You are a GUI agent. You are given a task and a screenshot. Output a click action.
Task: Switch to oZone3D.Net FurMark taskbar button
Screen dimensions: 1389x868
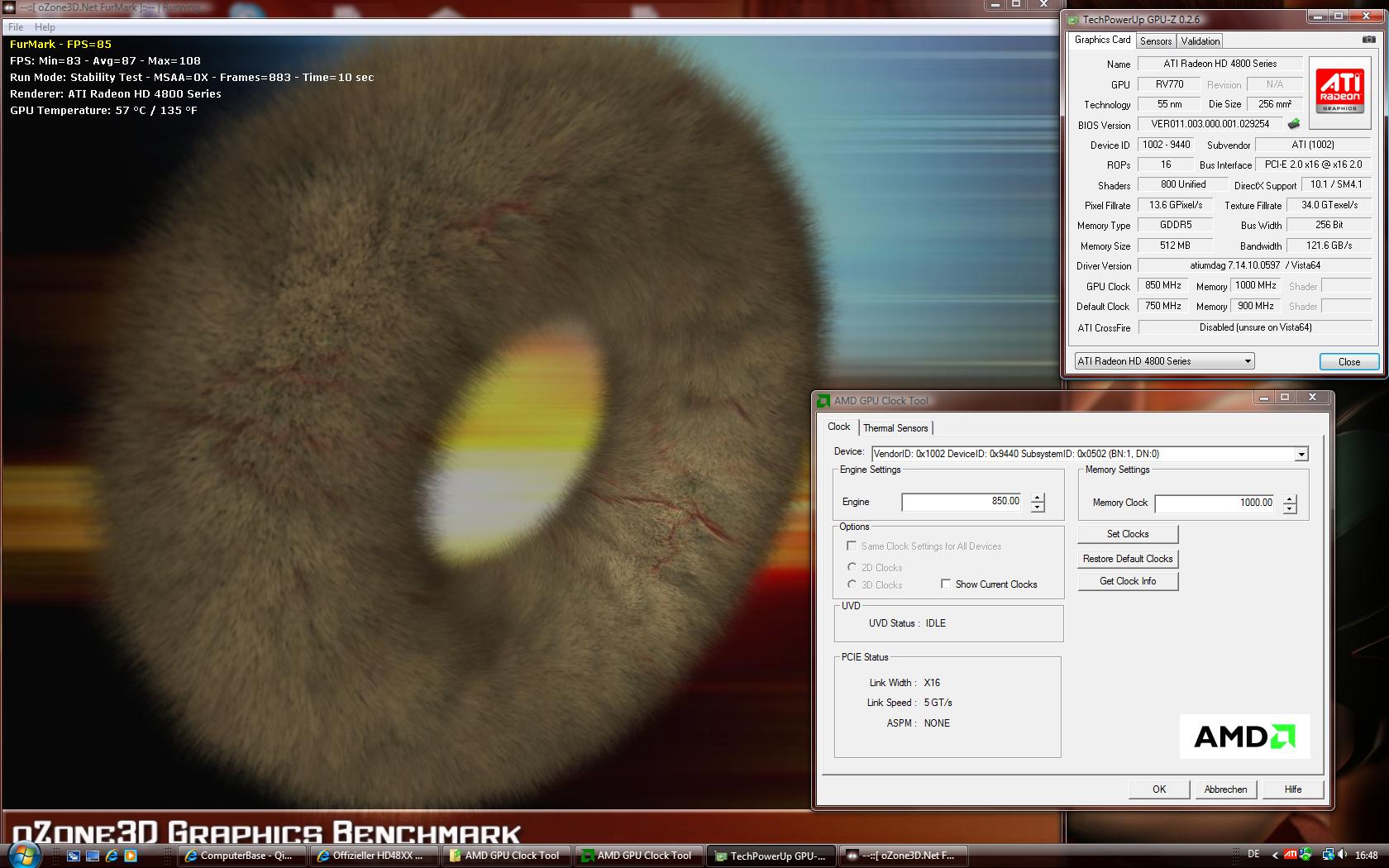tap(903, 856)
